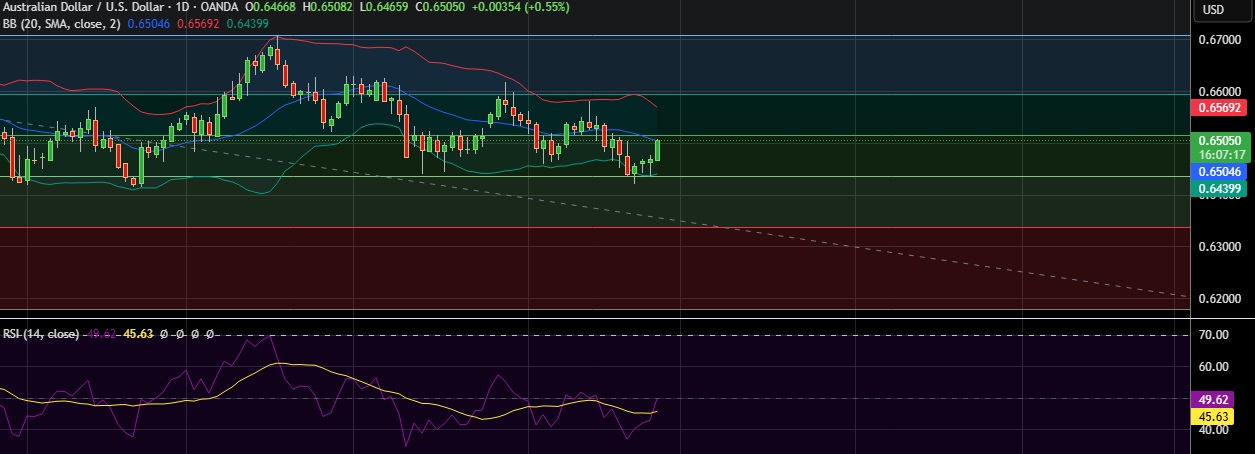Click the yellow 45.63 RSI MA axis label

point(1213,415)
